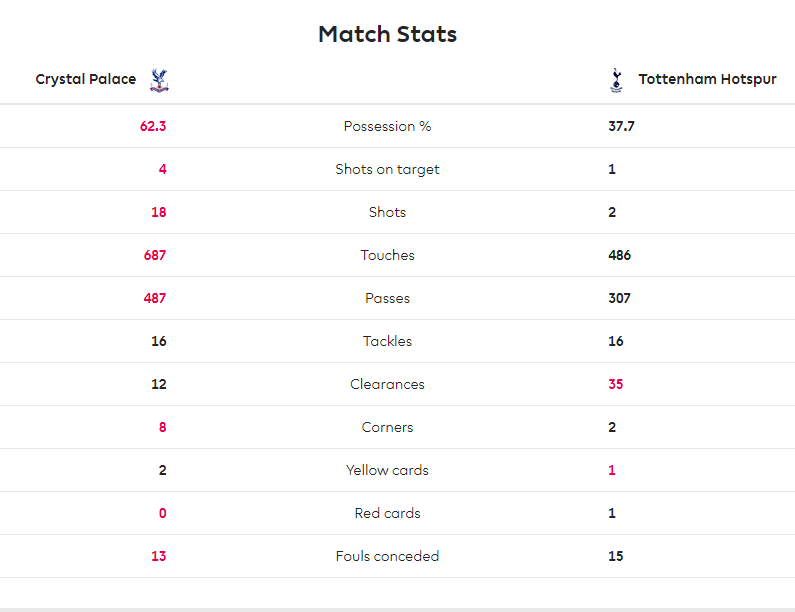The image size is (795, 612).
Task: Select the Touches row label
Action: [x=387, y=255]
